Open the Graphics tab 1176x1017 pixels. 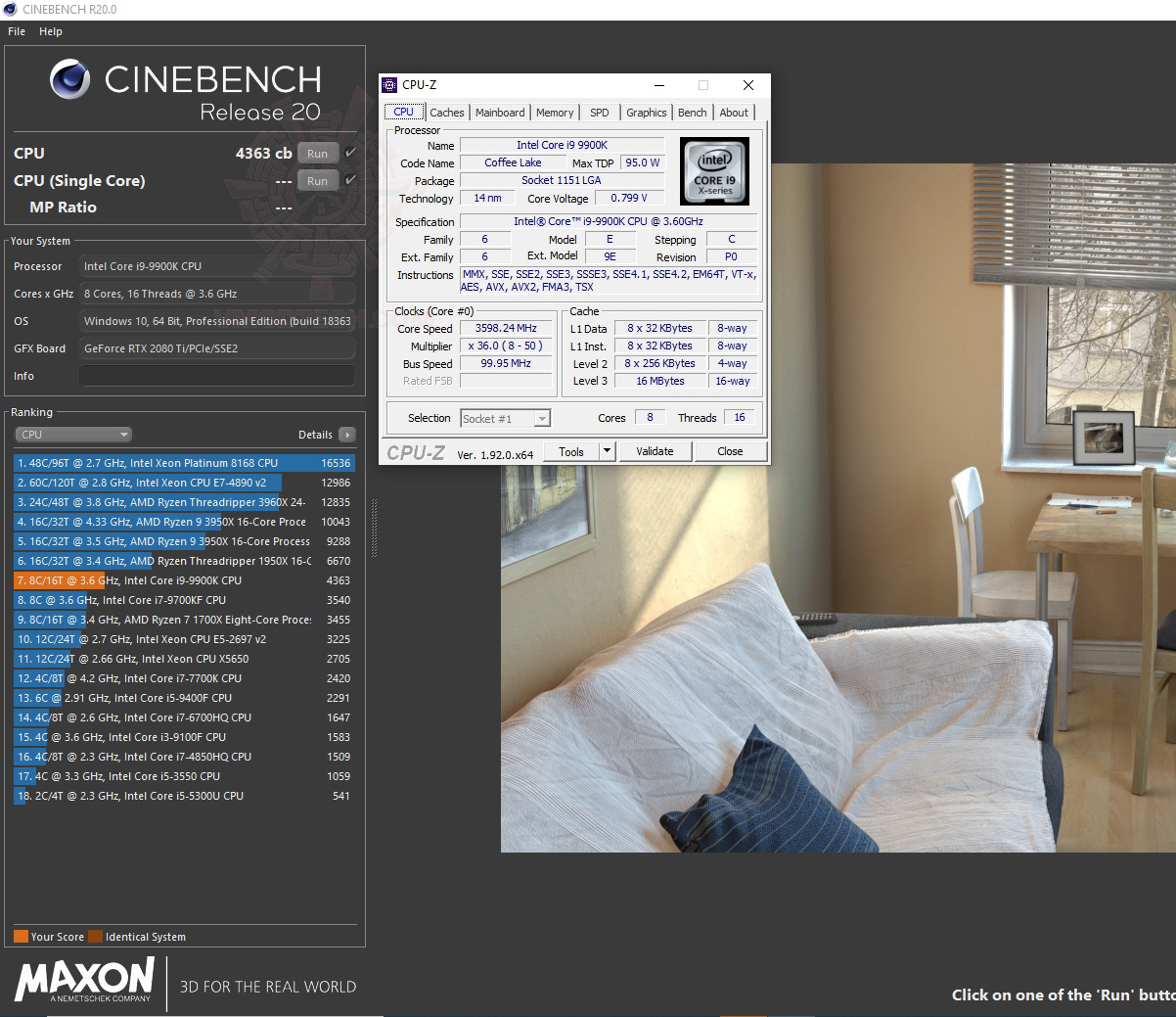coord(647,113)
